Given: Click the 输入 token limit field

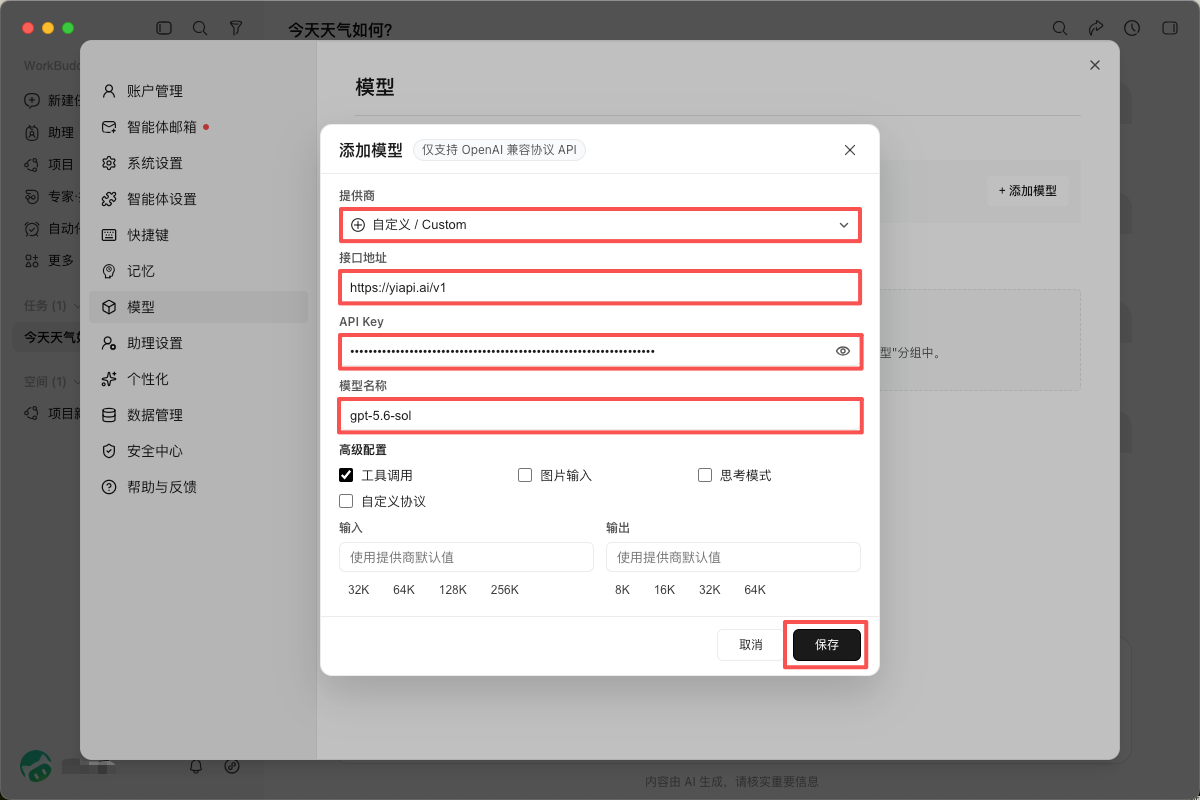Looking at the screenshot, I should tap(466, 557).
